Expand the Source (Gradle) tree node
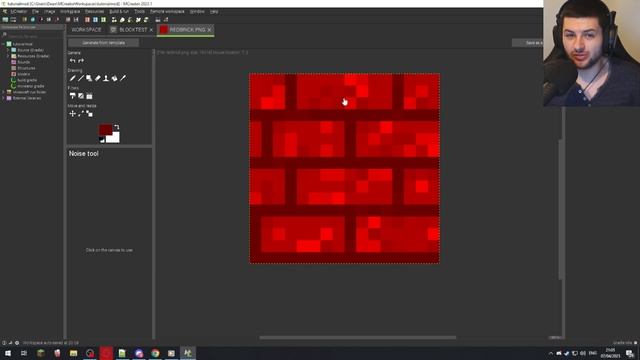Image resolution: width=640 pixels, height=360 pixels. (8, 50)
